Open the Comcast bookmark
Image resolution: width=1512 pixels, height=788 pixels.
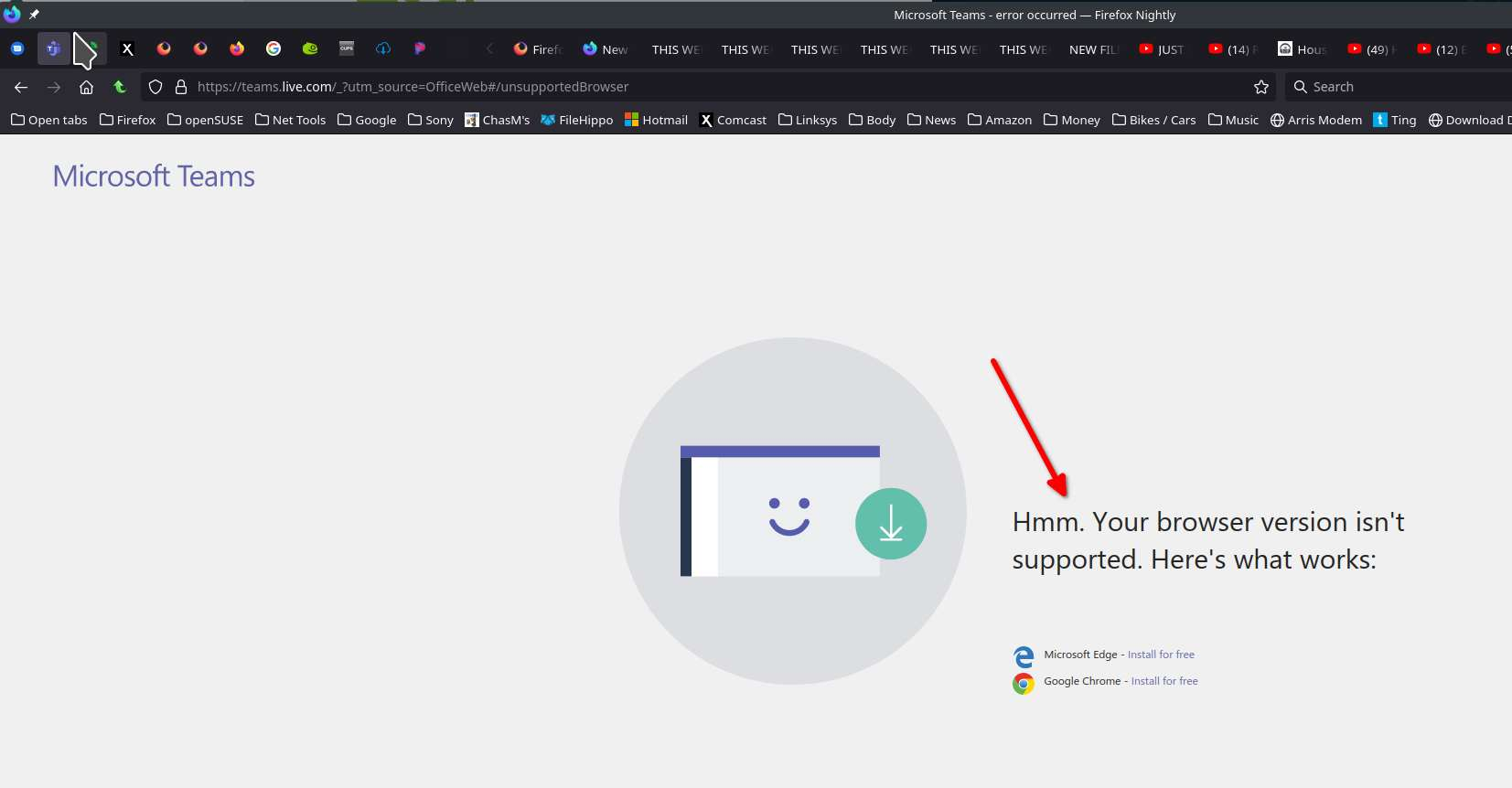tap(733, 120)
